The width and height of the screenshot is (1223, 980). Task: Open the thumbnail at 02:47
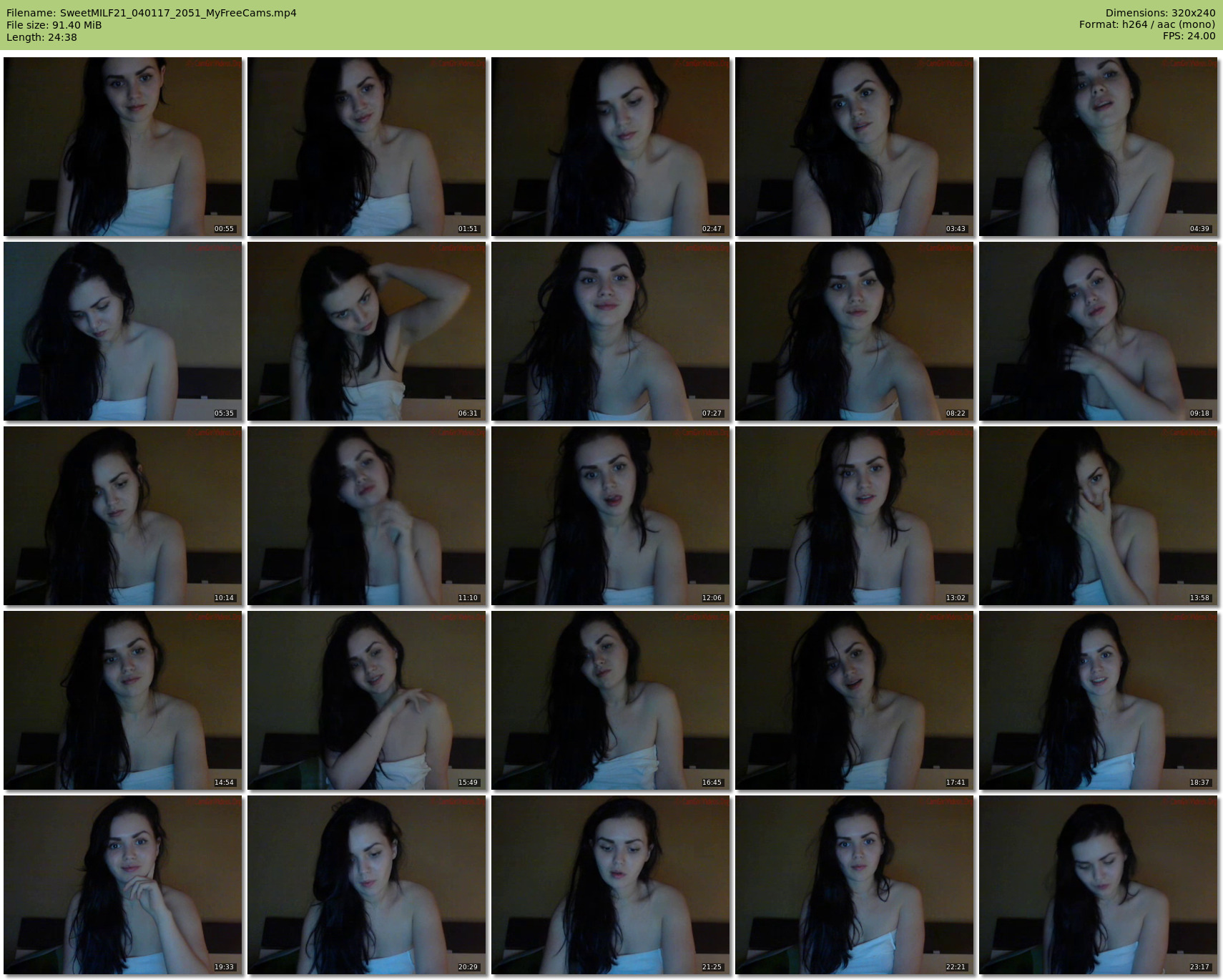pos(611,147)
